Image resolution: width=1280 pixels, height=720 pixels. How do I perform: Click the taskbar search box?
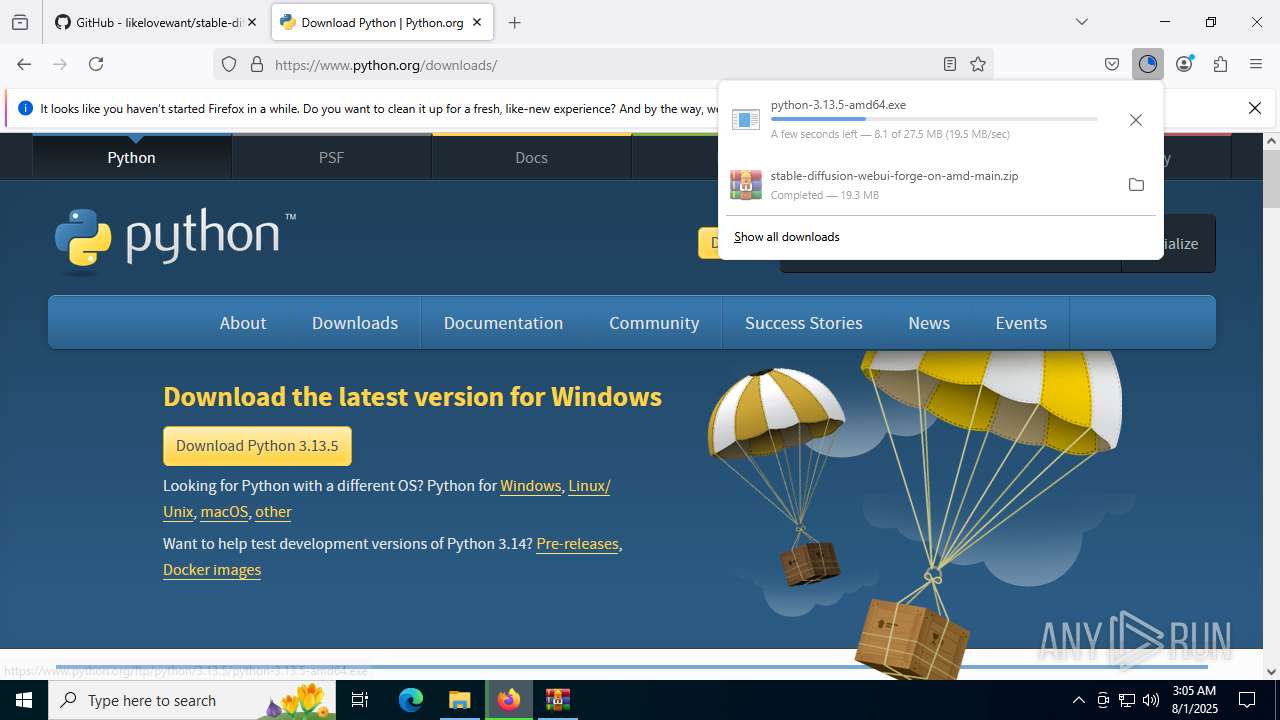pos(192,700)
